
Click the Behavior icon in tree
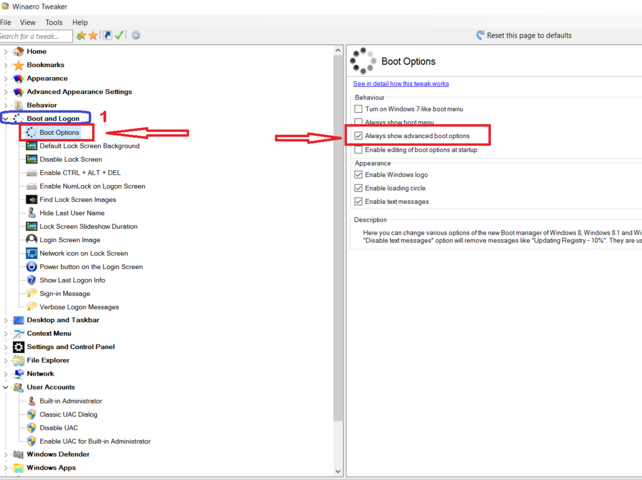pos(18,105)
